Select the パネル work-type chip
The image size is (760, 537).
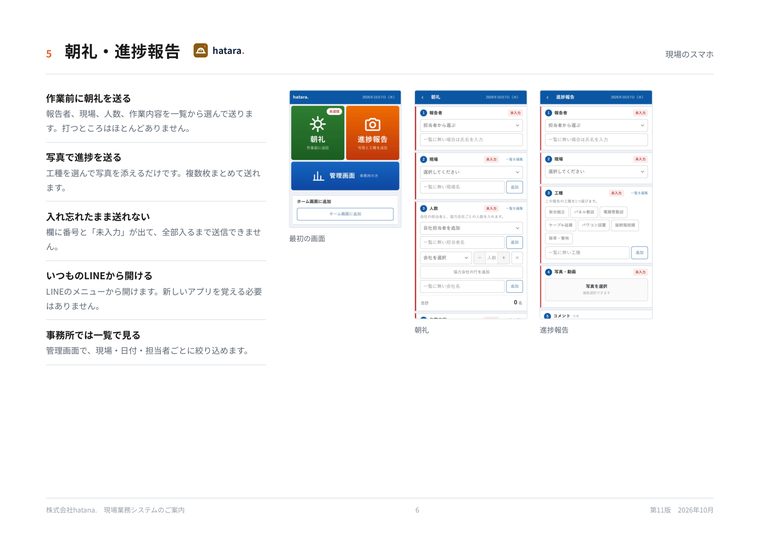point(584,212)
